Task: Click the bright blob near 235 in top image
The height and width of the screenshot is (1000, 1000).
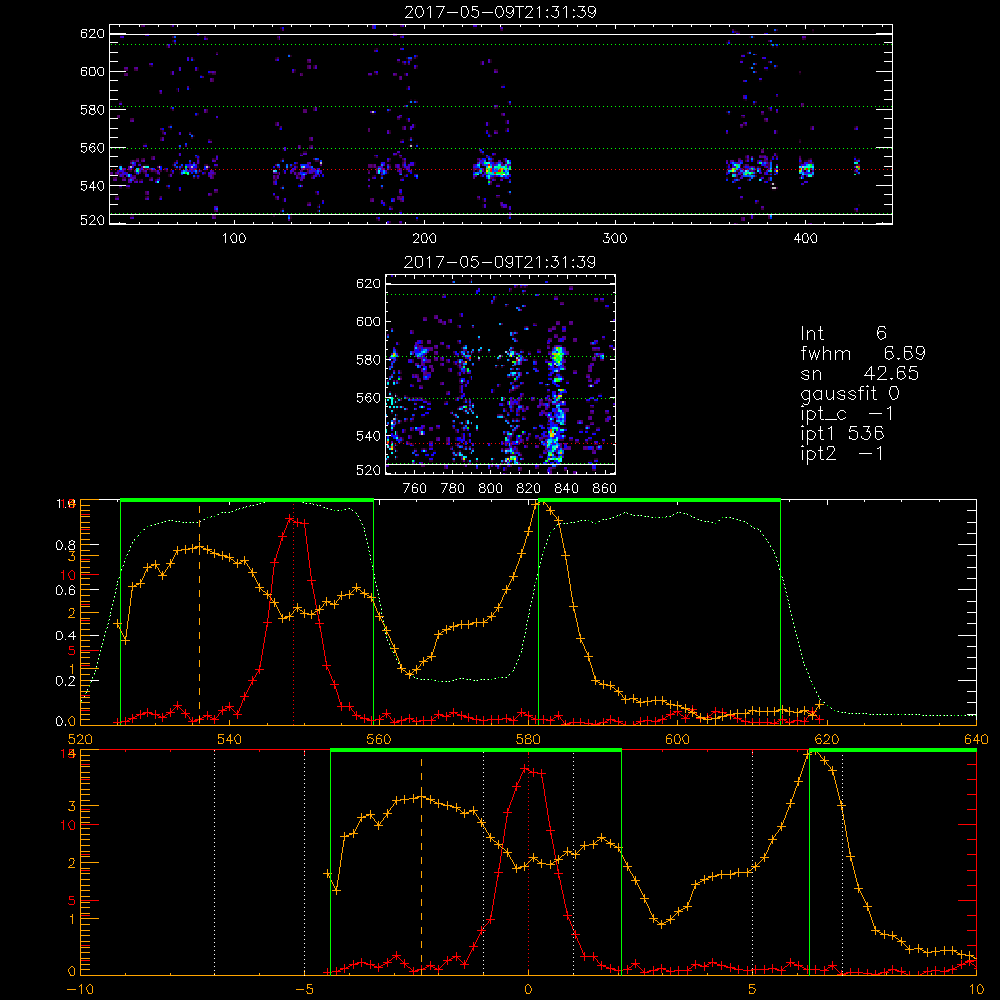Action: (492, 170)
